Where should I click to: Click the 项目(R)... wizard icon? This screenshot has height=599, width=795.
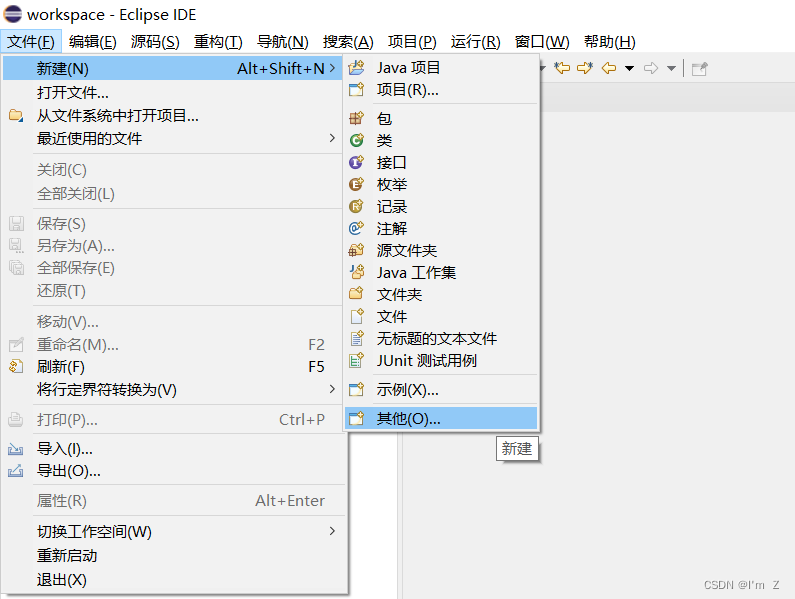coord(356,90)
